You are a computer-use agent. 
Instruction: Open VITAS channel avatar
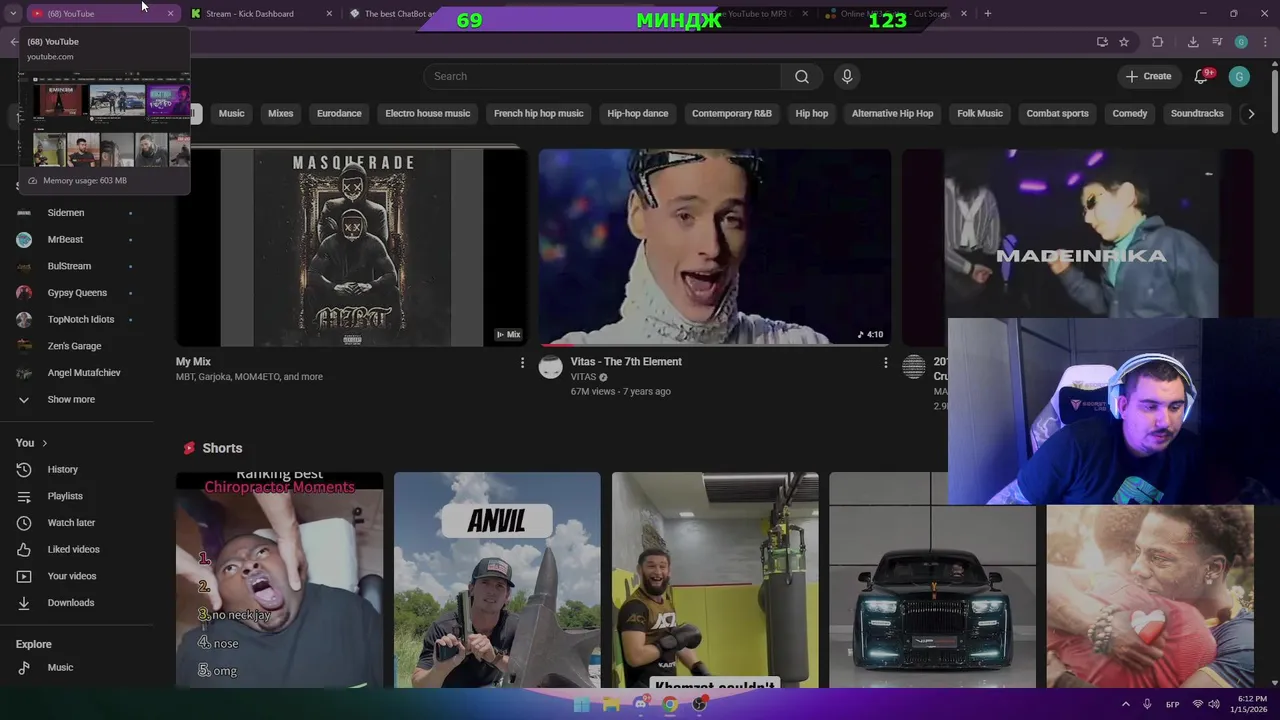(551, 367)
